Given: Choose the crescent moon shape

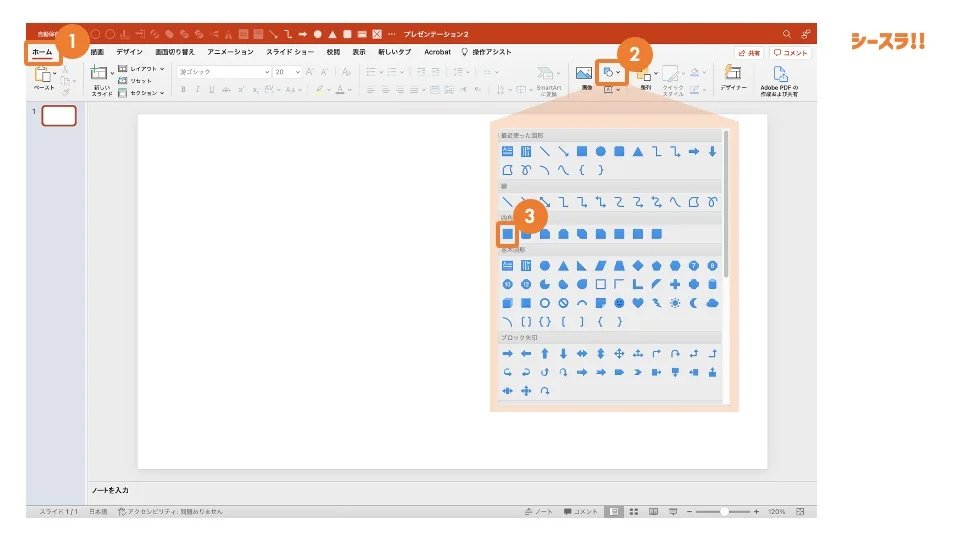Looking at the screenshot, I should 694,303.
